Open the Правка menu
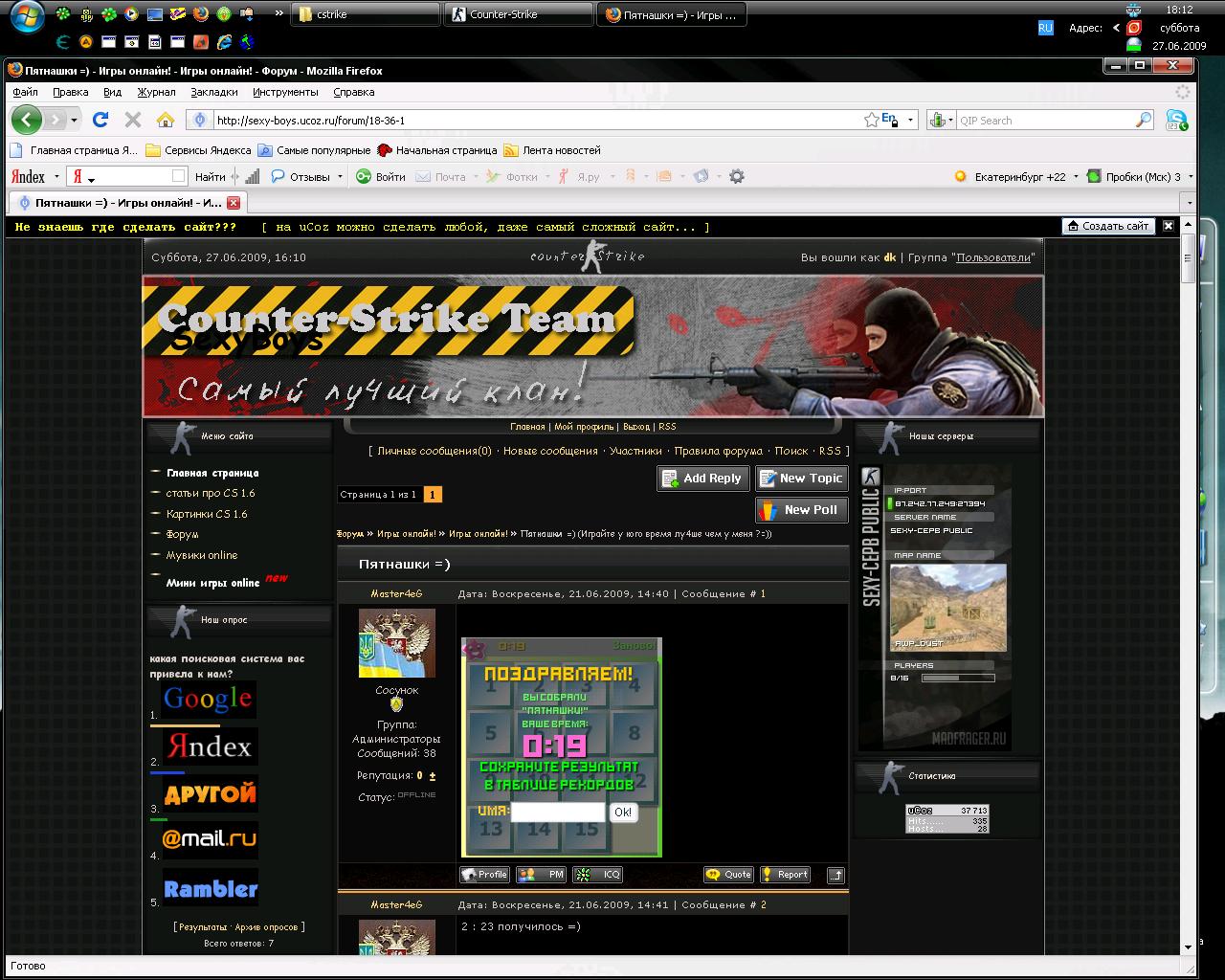This screenshot has width=1225, height=980. point(71,92)
